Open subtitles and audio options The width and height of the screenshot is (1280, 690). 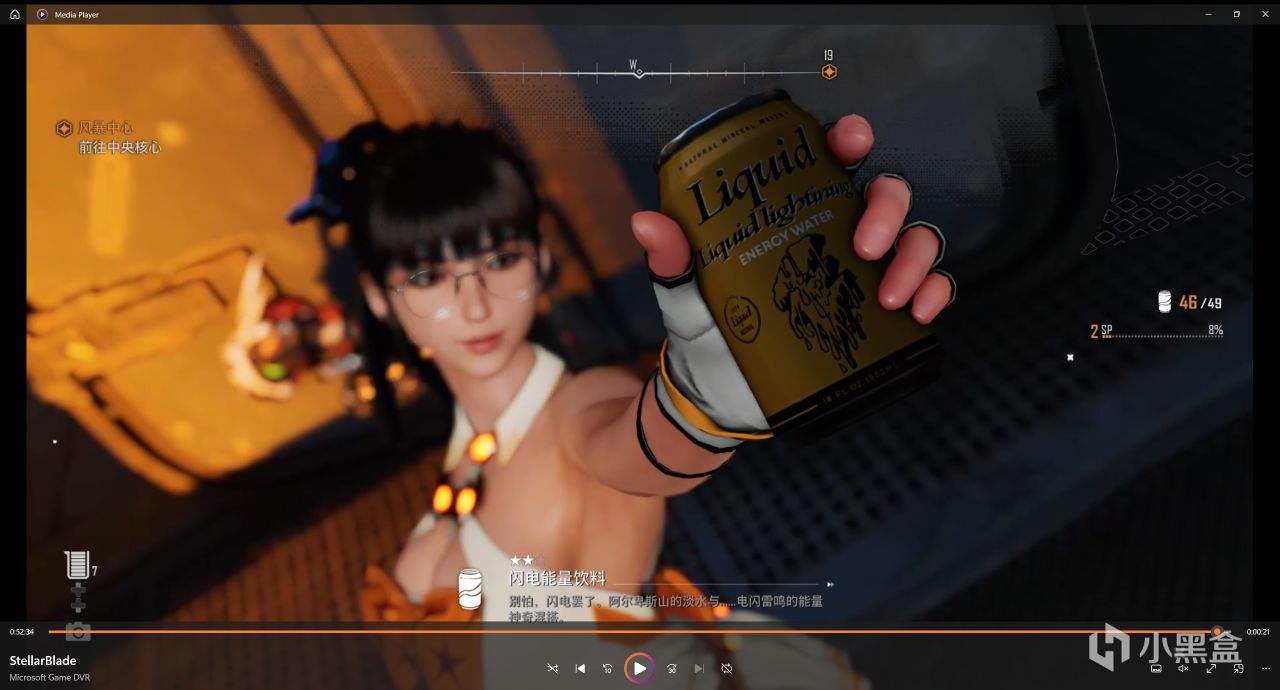(1156, 668)
